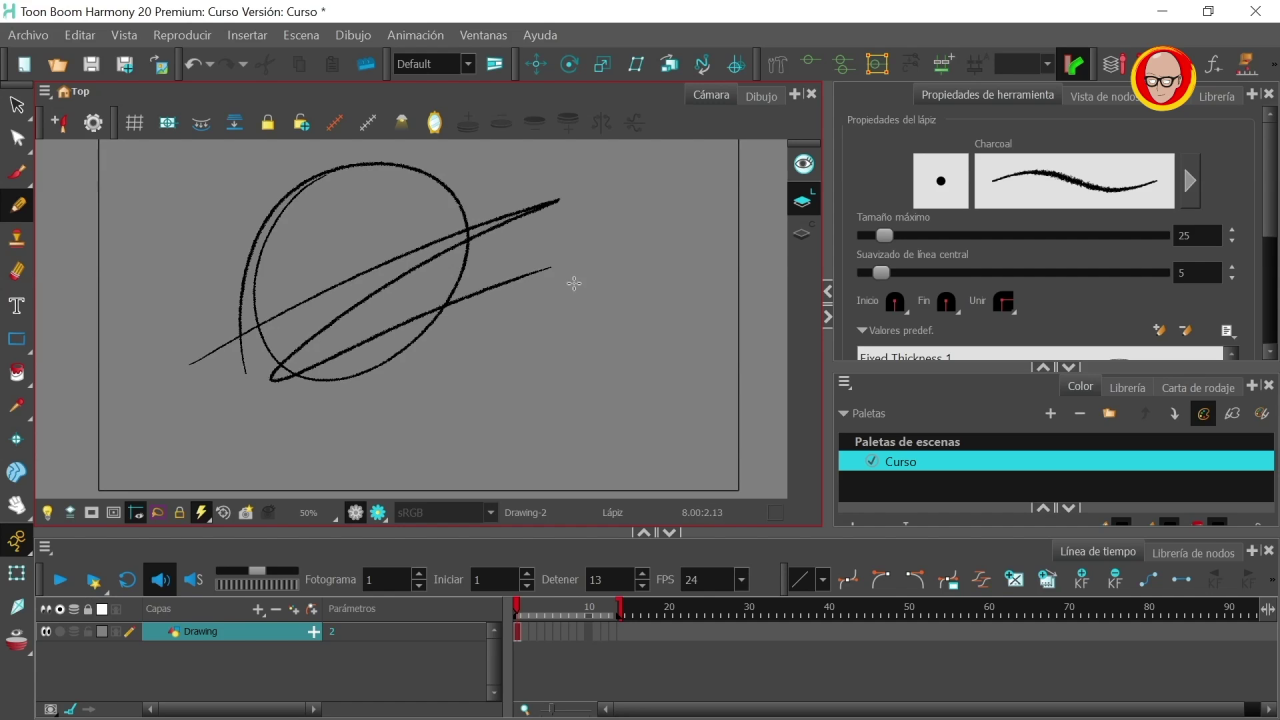This screenshot has height=720, width=1280.
Task: Select the Fin line tip button
Action: (946, 302)
